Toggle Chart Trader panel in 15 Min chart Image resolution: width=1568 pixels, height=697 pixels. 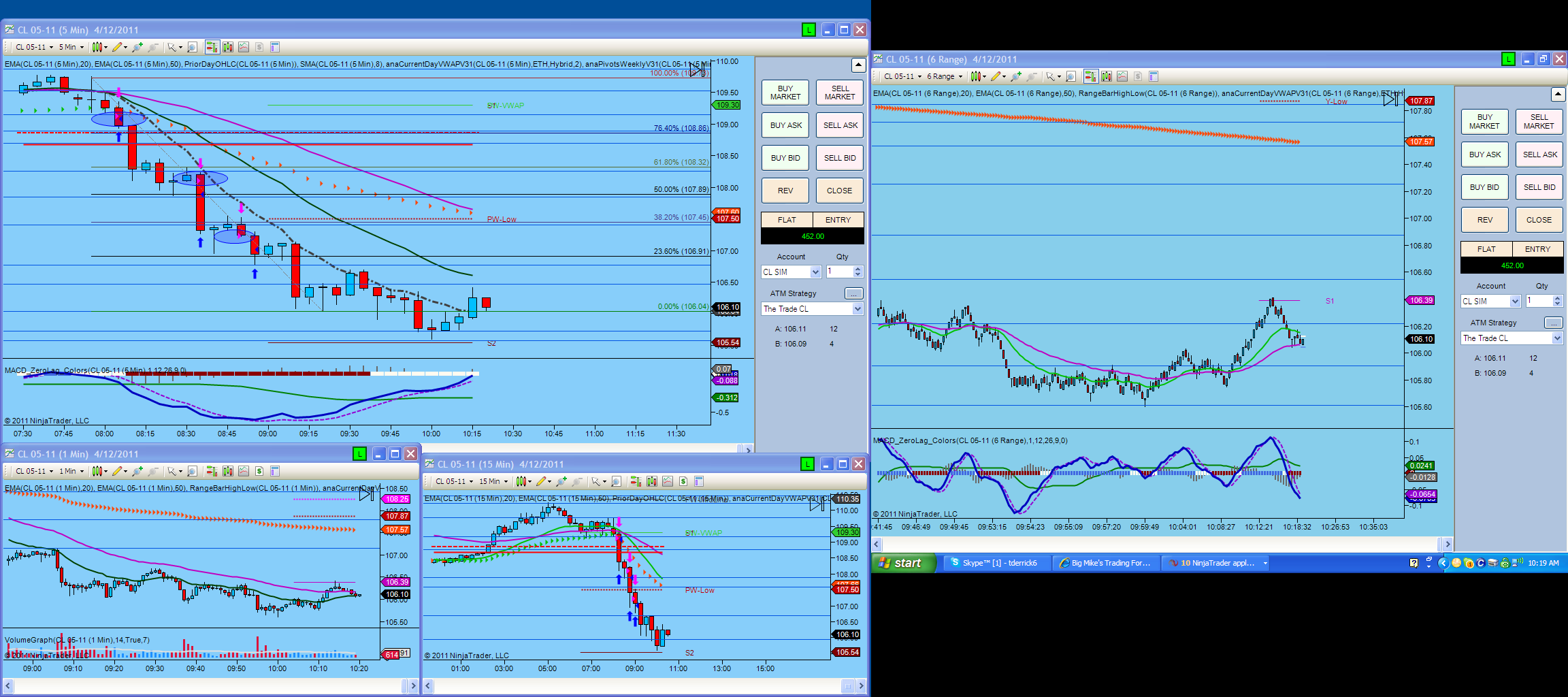pos(635,481)
